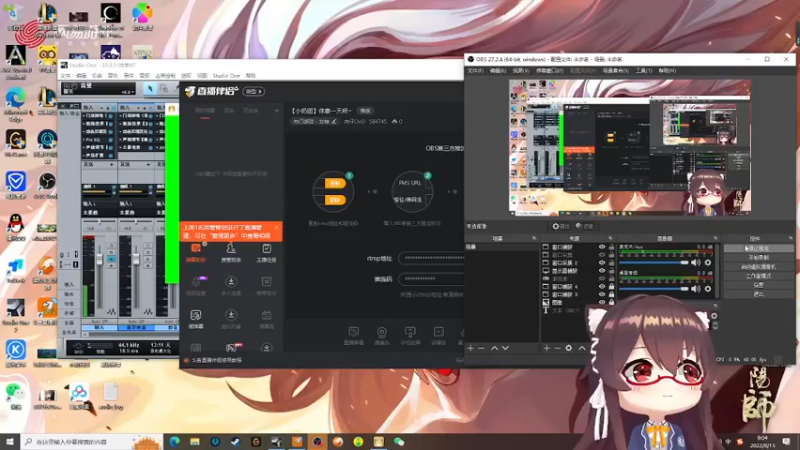The width and height of the screenshot is (800, 450).
Task: Open source properties gear below sources list
Action: (x=568, y=348)
